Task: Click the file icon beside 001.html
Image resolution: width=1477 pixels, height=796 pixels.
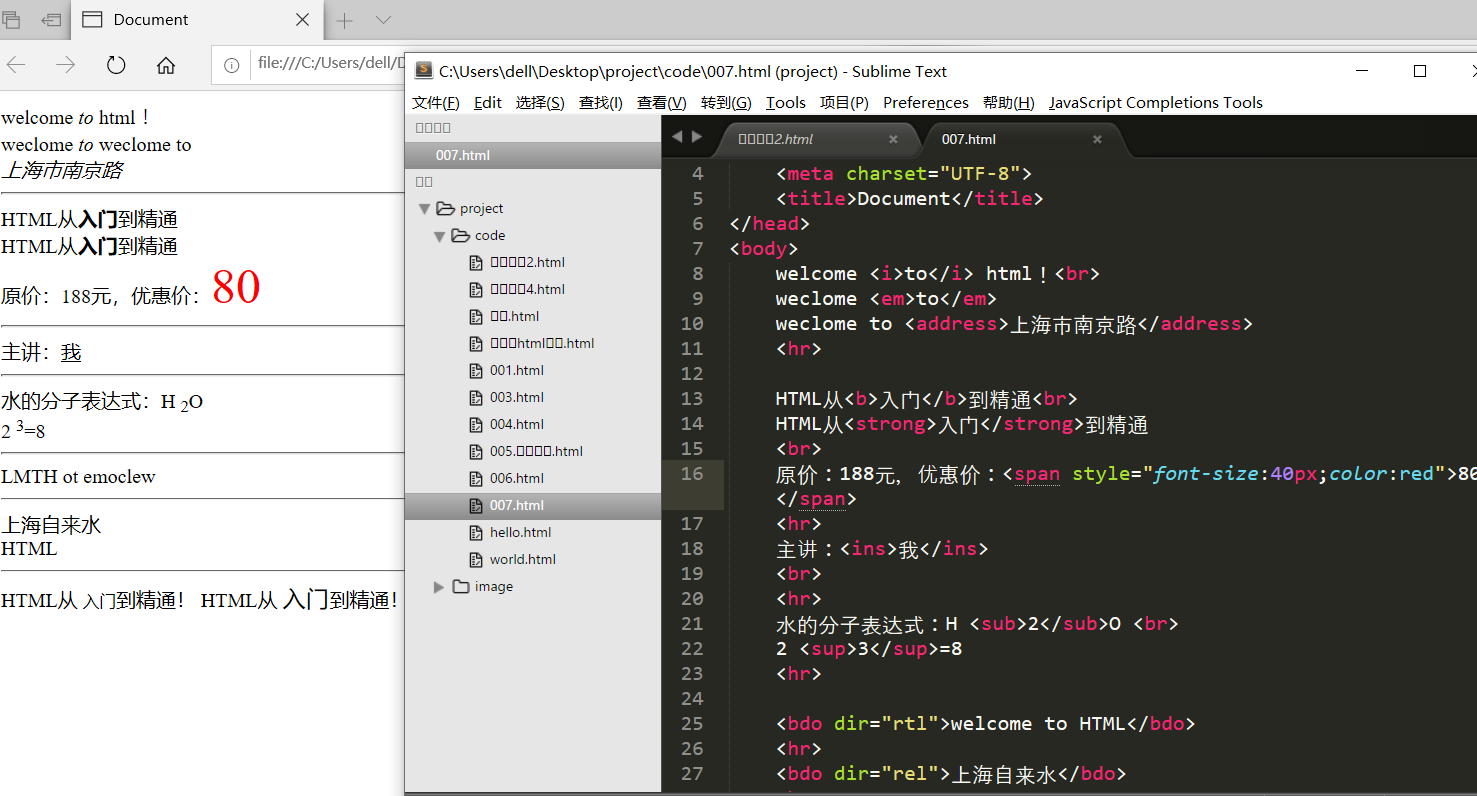Action: [477, 370]
